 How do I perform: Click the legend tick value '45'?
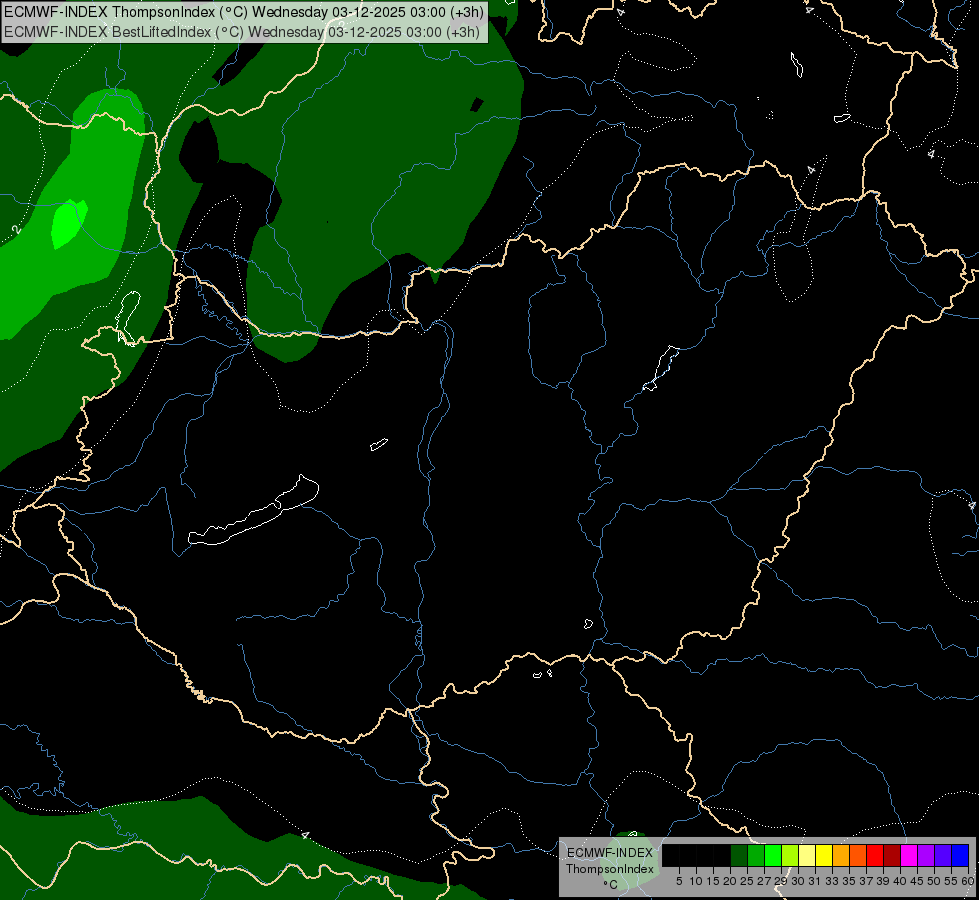tap(917, 881)
